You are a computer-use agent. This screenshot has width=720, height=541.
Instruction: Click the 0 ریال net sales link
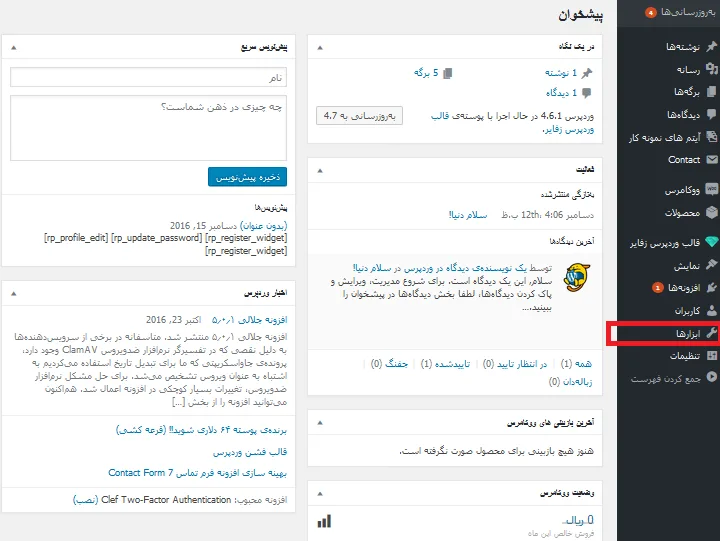(578, 520)
